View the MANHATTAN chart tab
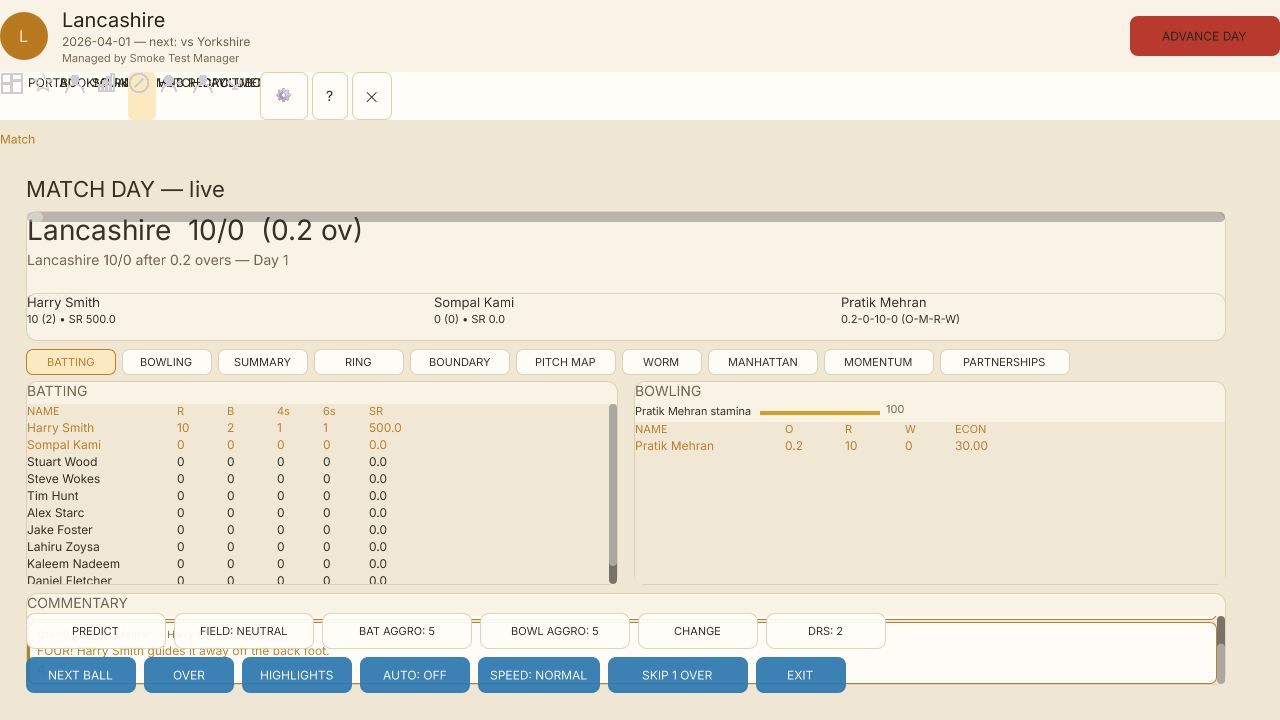This screenshot has width=1280, height=720. (x=763, y=362)
